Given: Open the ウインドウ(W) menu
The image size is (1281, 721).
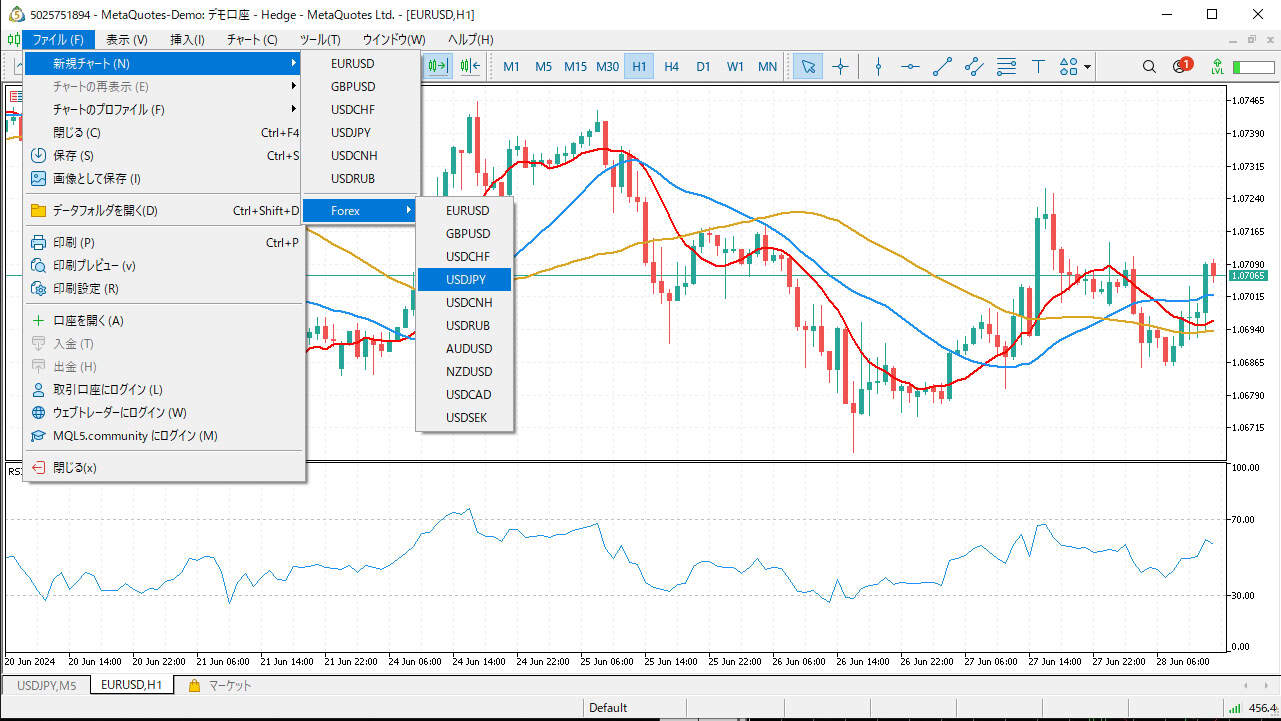Looking at the screenshot, I should (393, 39).
